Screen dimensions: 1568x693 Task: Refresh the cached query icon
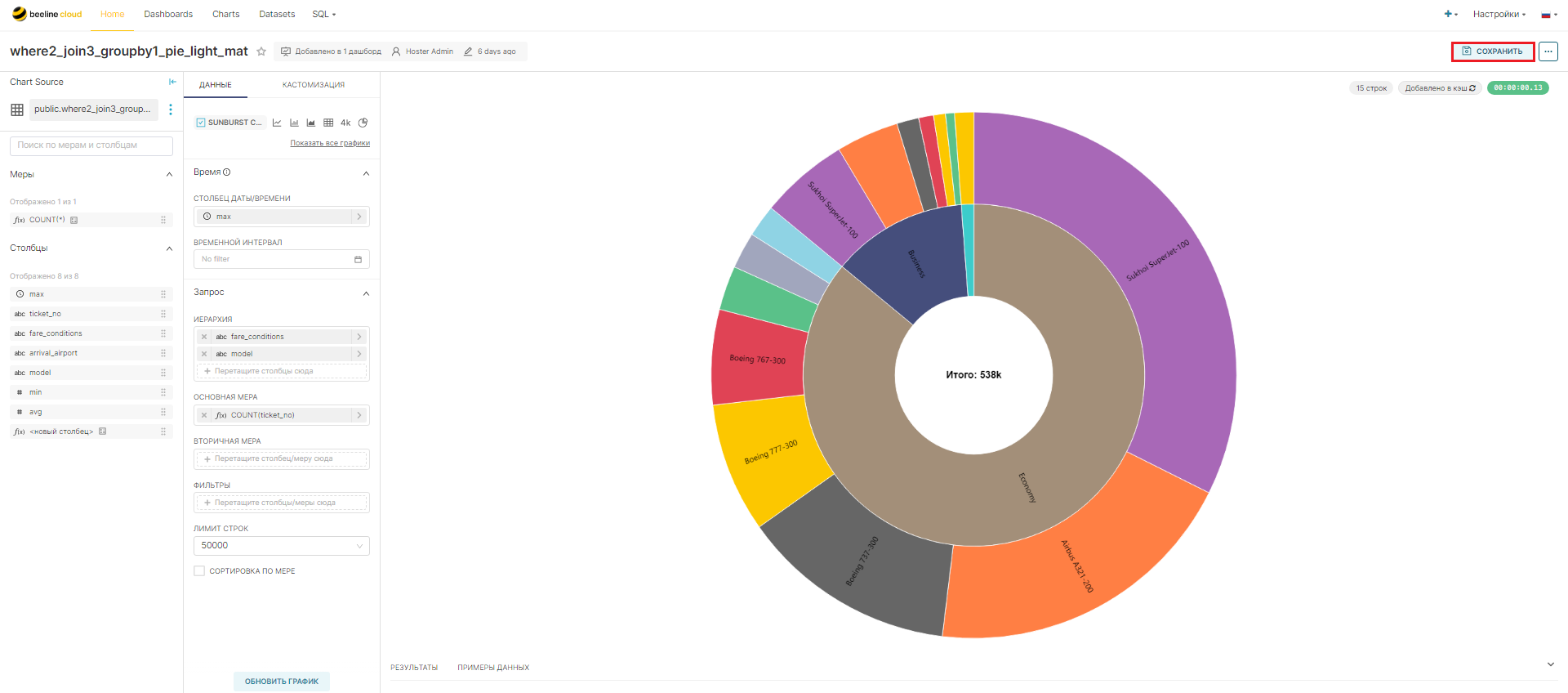point(1472,88)
